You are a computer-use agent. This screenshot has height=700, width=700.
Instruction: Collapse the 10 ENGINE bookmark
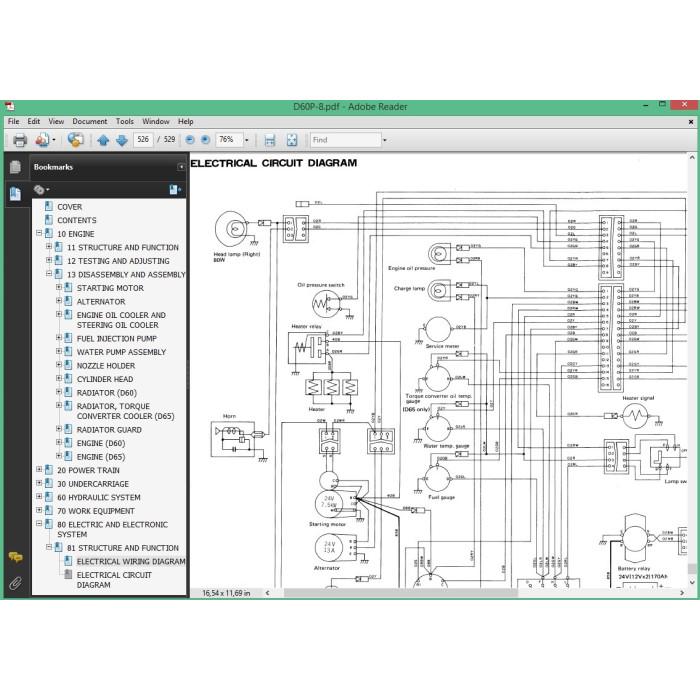point(39,233)
